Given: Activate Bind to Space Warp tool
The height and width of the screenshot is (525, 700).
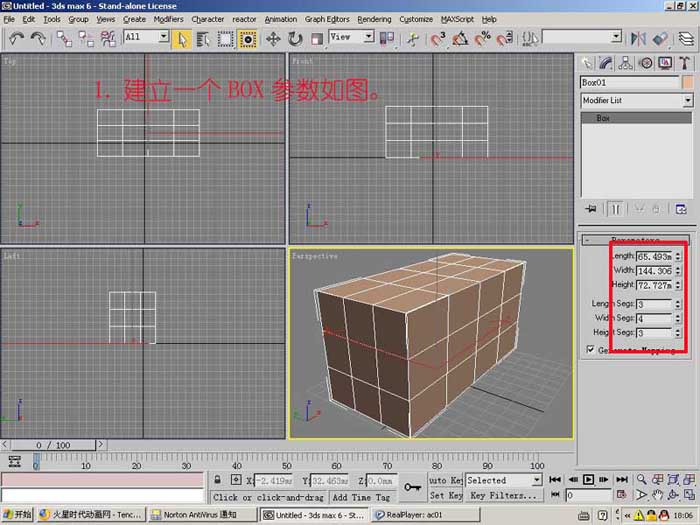Looking at the screenshot, I should point(108,38).
